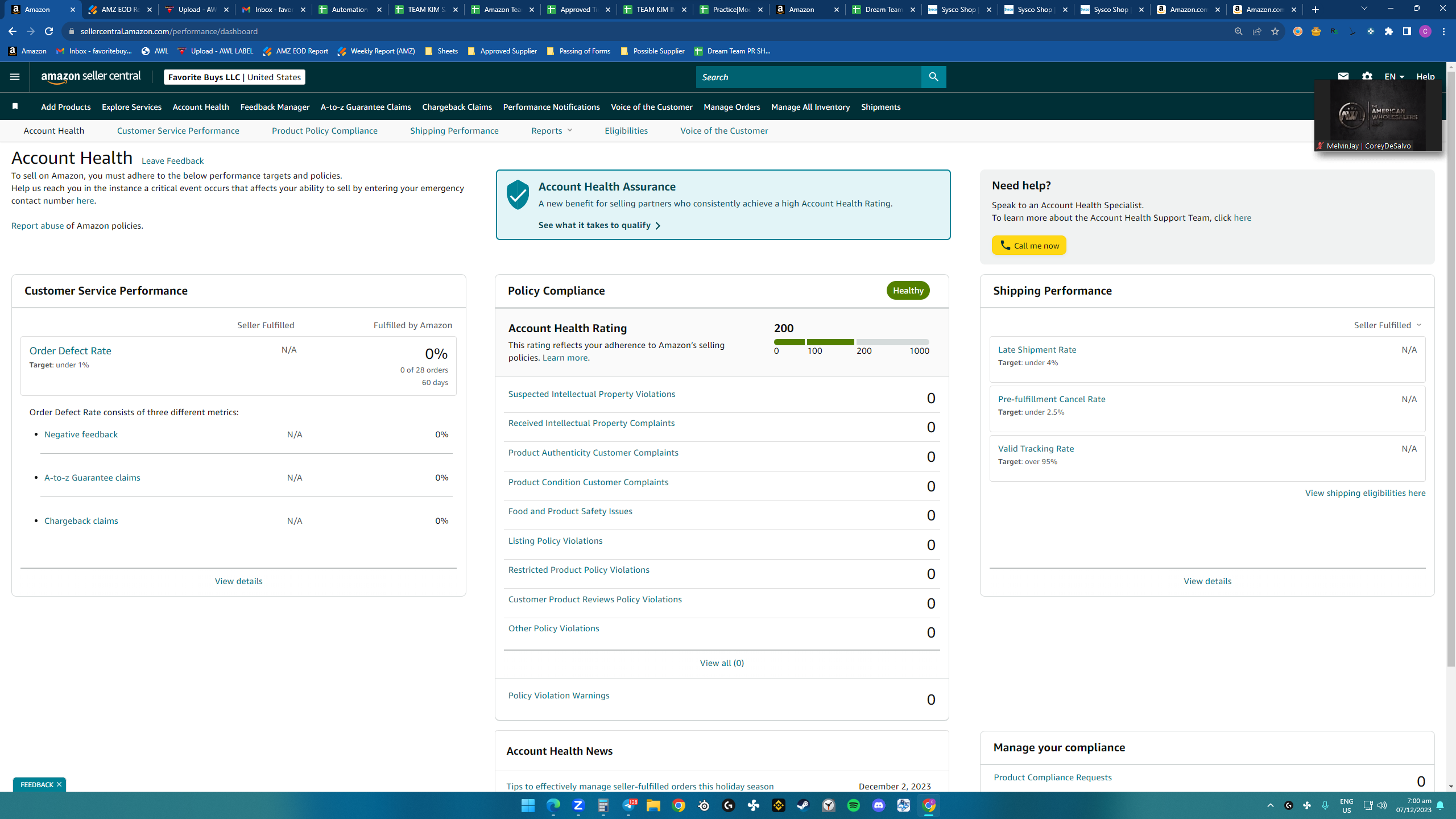1456x819 pixels.
Task: Open the Zoom meeting video thumbnail
Action: [x=1378, y=115]
